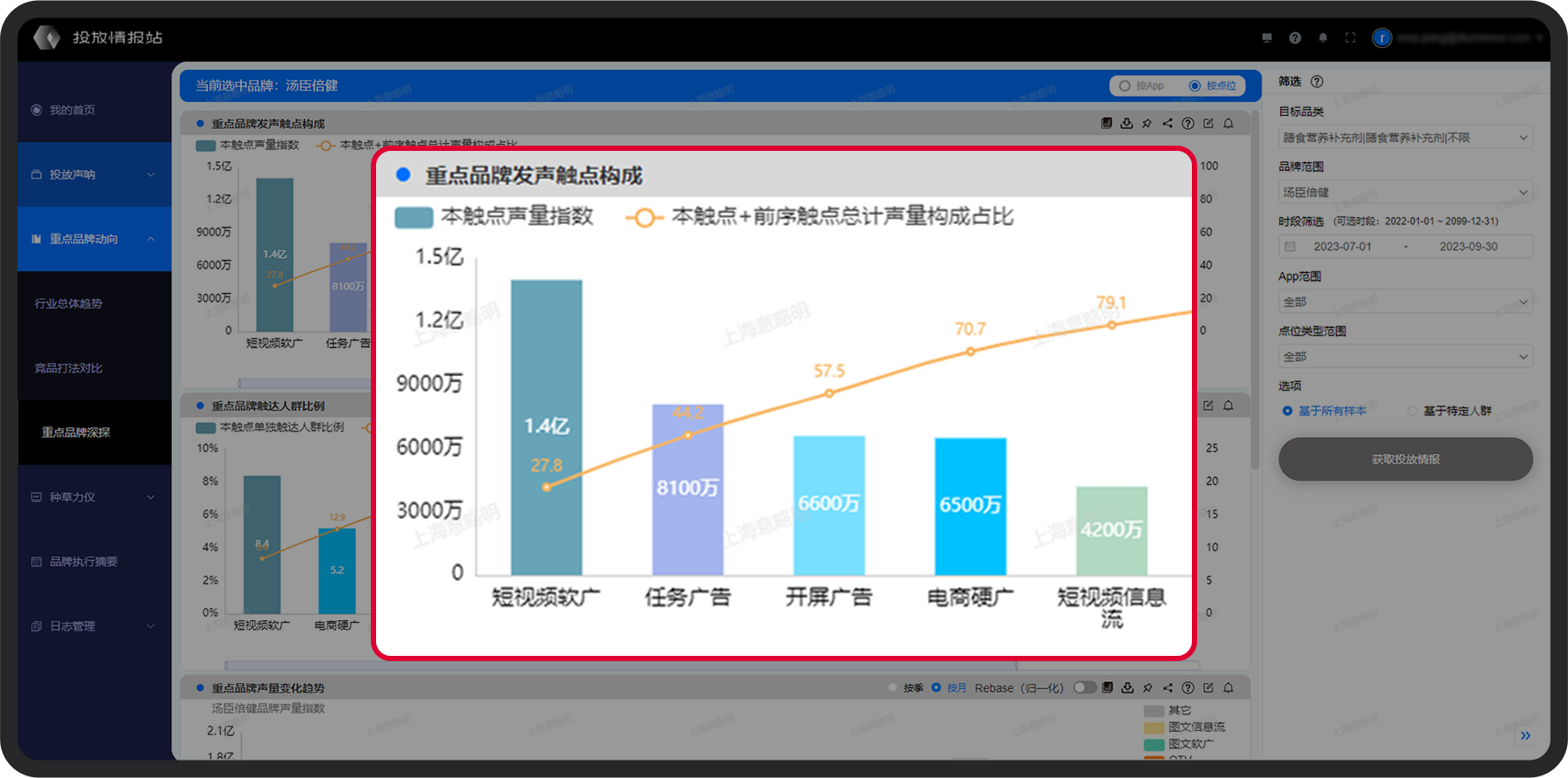Click horizontal zoom slider under 发声触点构成 chart
This screenshot has width=1568, height=778.
305,383
